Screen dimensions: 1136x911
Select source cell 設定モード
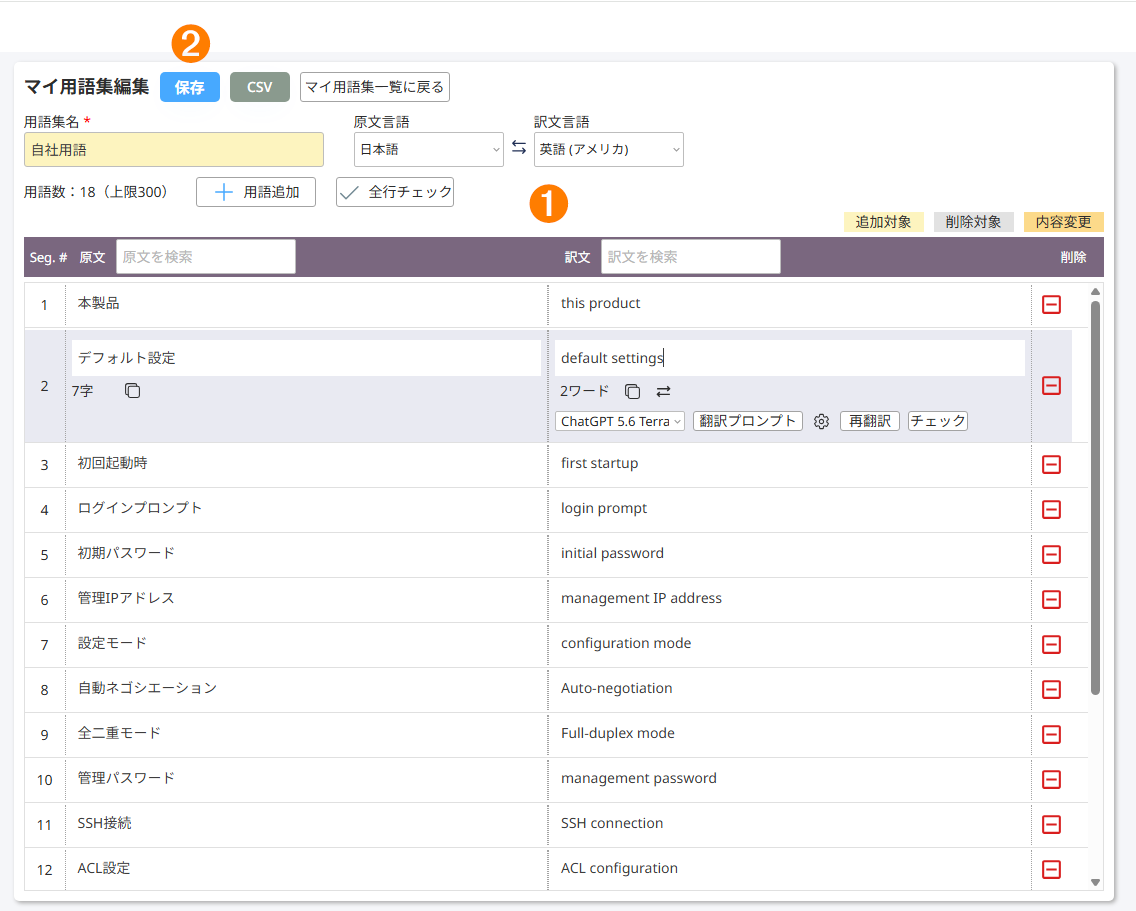306,644
